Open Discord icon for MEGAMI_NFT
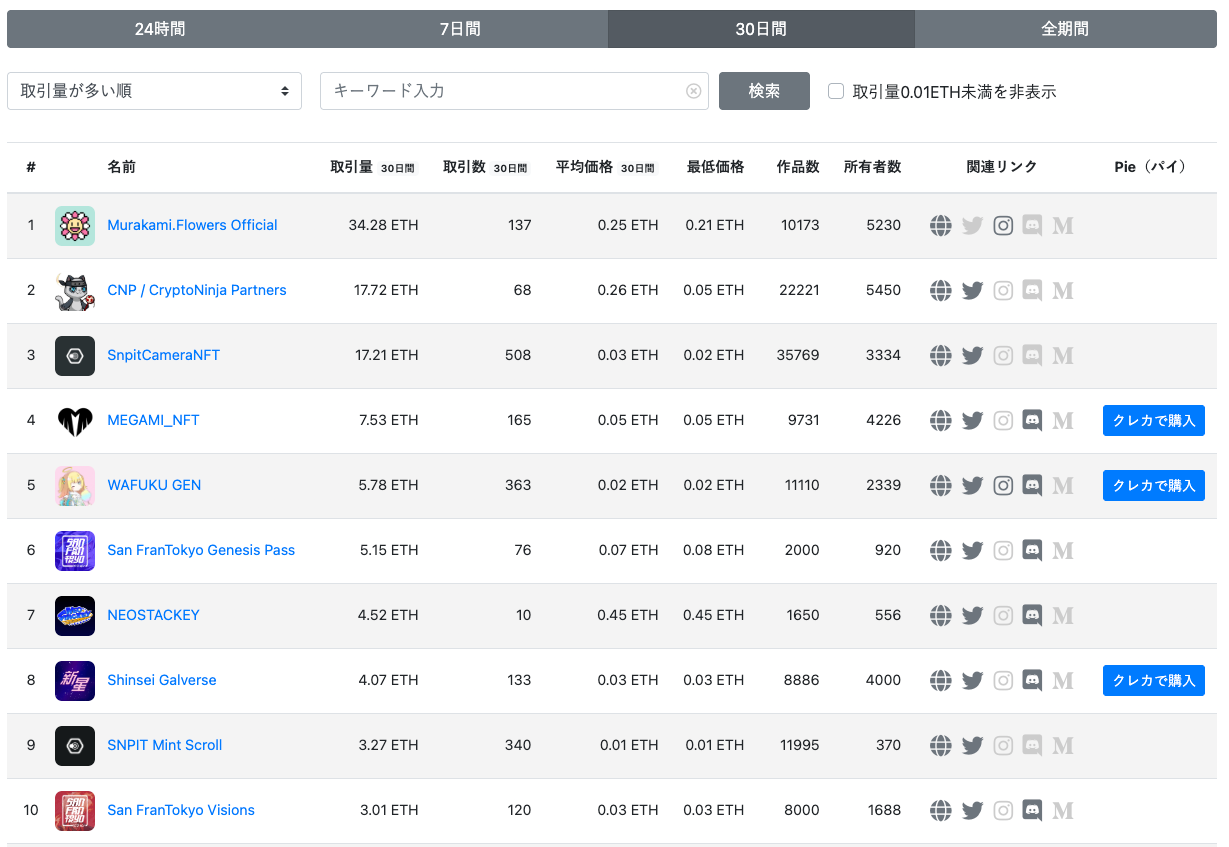 point(1033,420)
